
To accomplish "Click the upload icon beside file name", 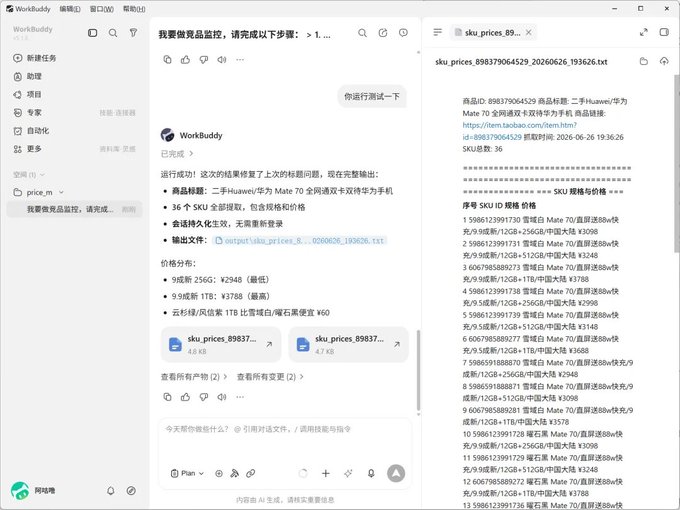I will 664,62.
